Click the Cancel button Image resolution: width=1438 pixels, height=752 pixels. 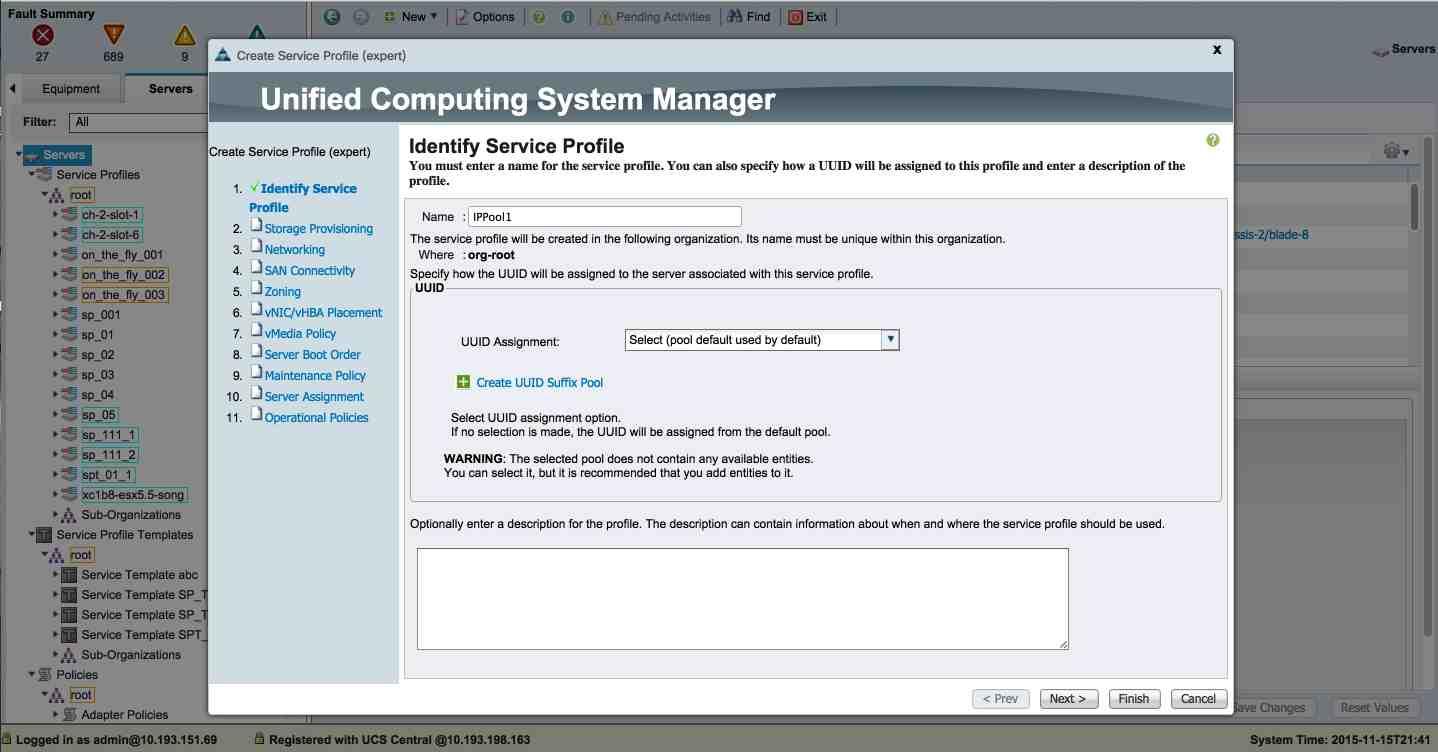(x=1198, y=699)
